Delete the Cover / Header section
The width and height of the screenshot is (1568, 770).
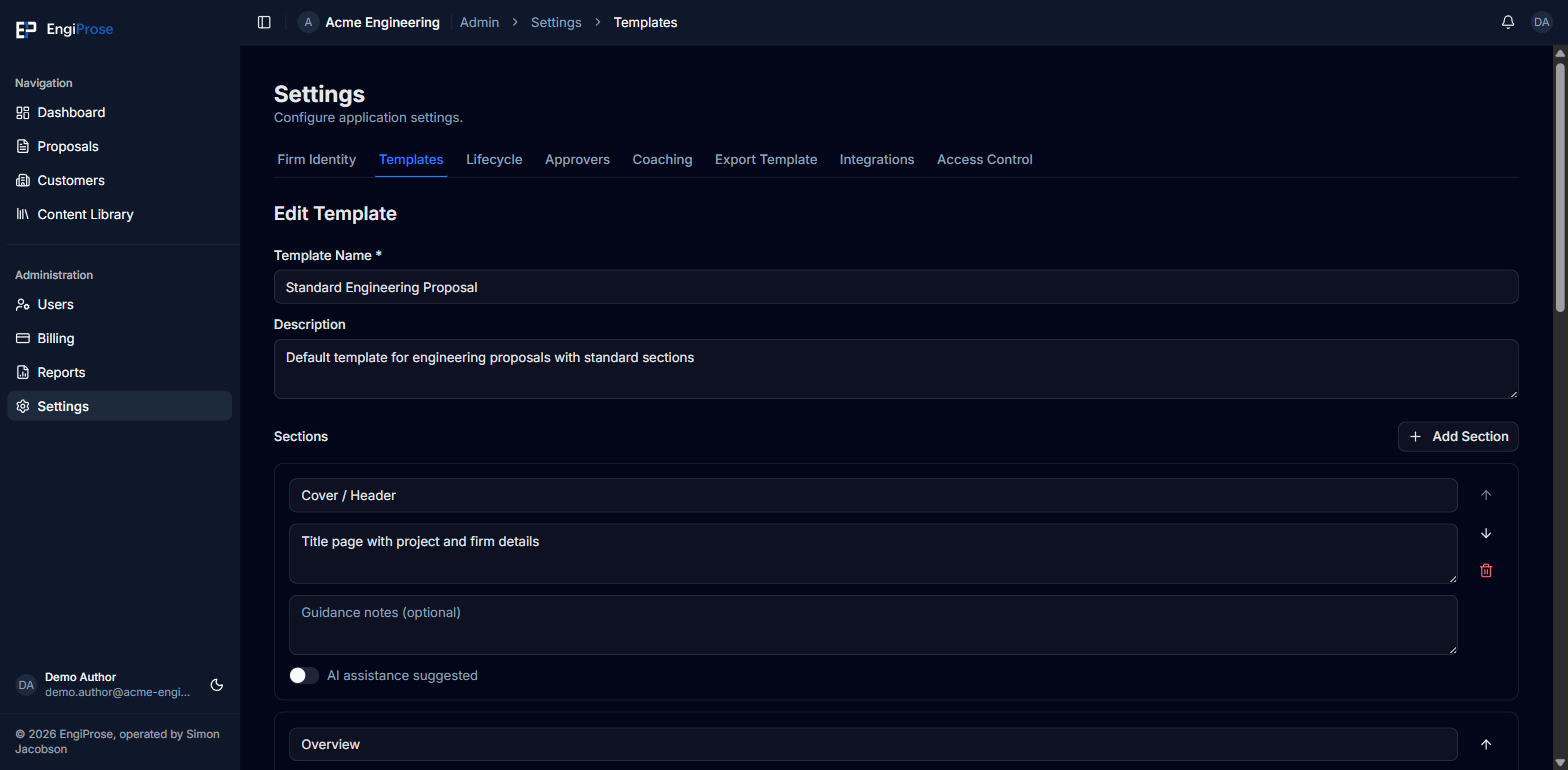(x=1486, y=571)
